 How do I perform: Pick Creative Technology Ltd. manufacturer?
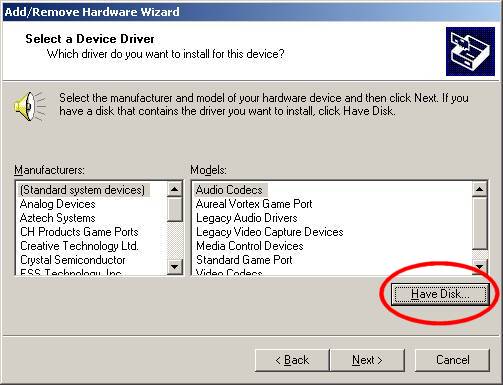(79, 246)
